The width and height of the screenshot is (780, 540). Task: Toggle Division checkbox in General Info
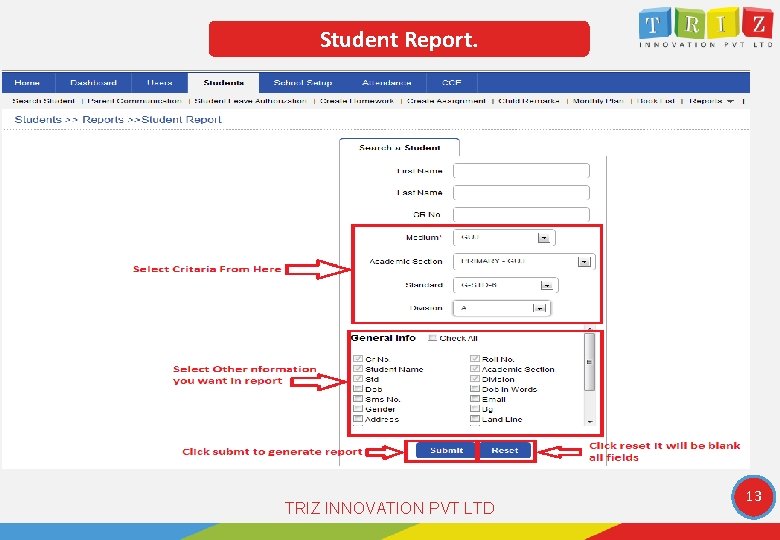[x=475, y=379]
